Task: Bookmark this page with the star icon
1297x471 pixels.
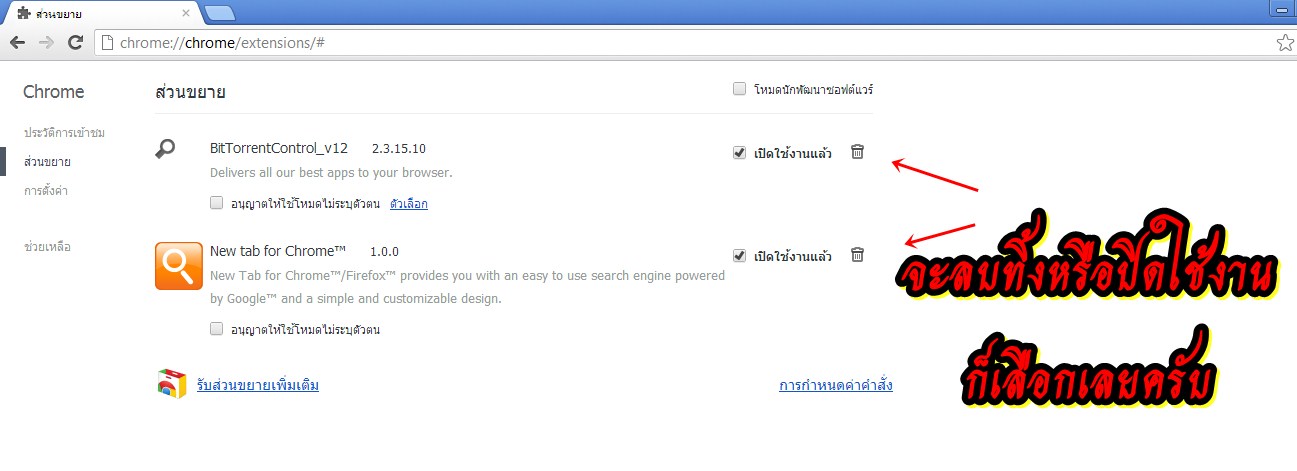Action: pos(1285,43)
